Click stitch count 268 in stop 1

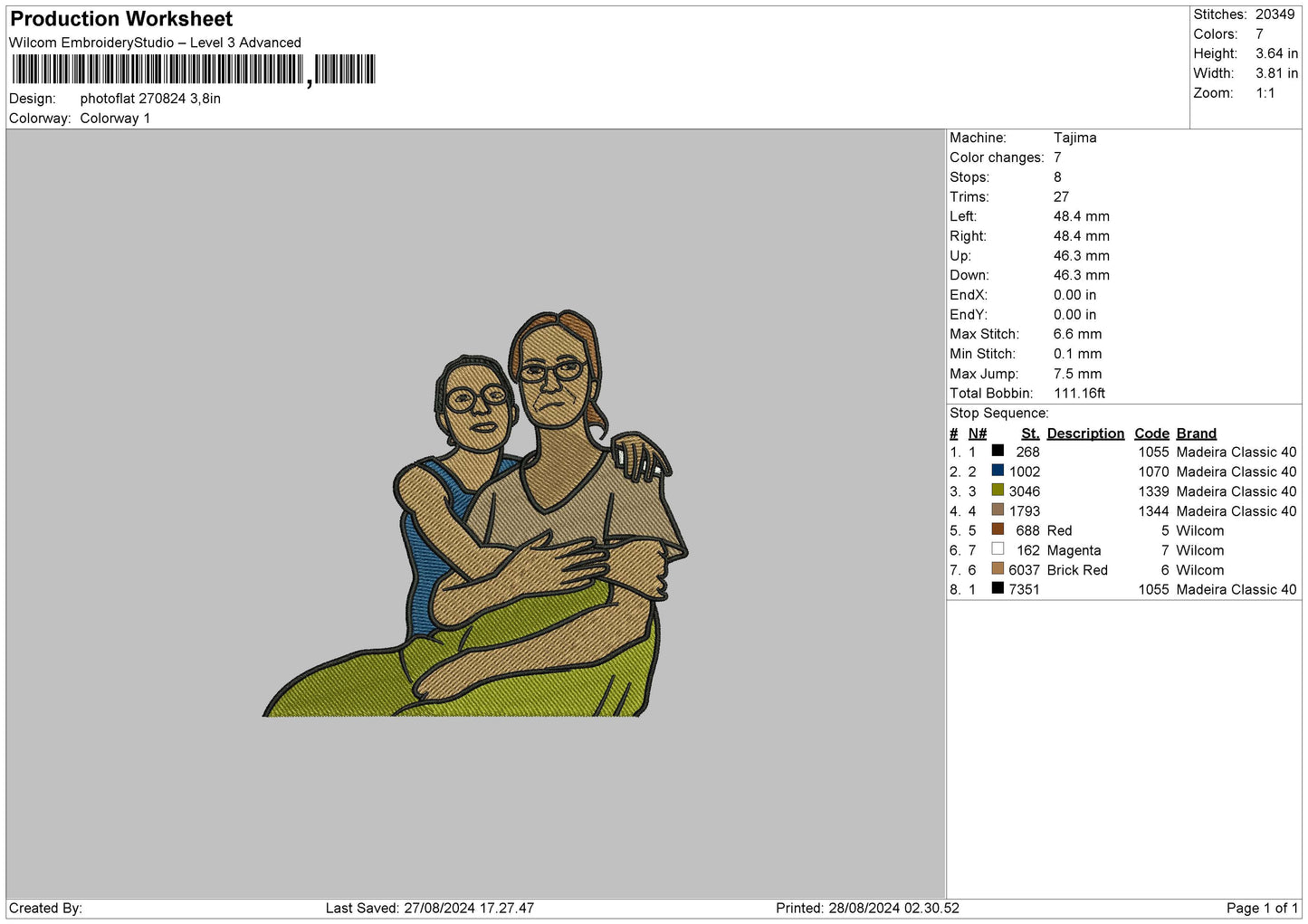[1027, 452]
